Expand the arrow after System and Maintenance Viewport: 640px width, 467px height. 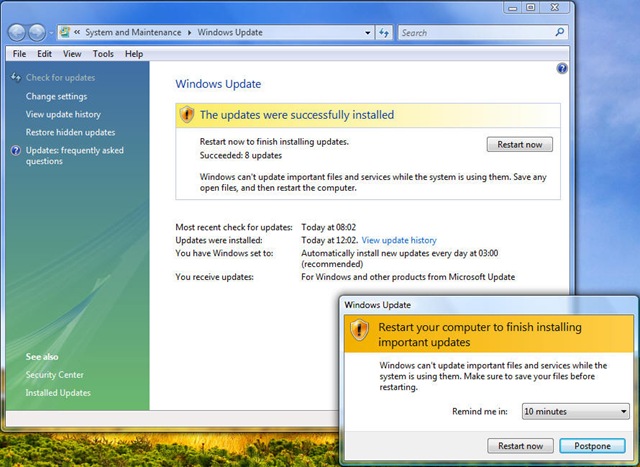(x=189, y=33)
